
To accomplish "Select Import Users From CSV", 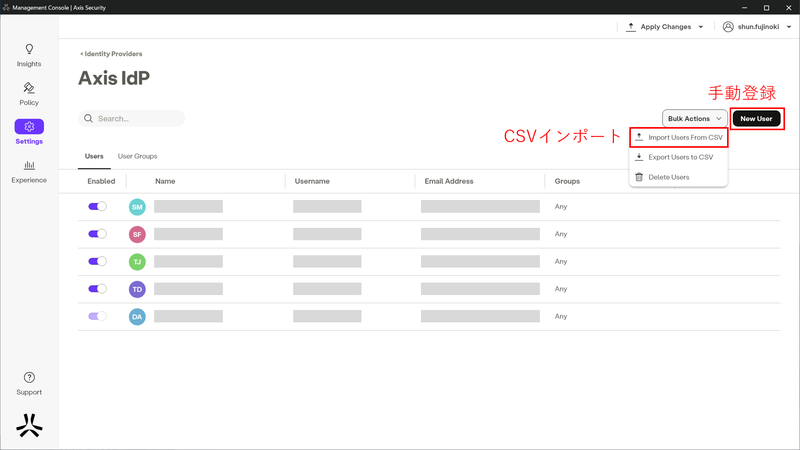I will pyautogui.click(x=679, y=137).
